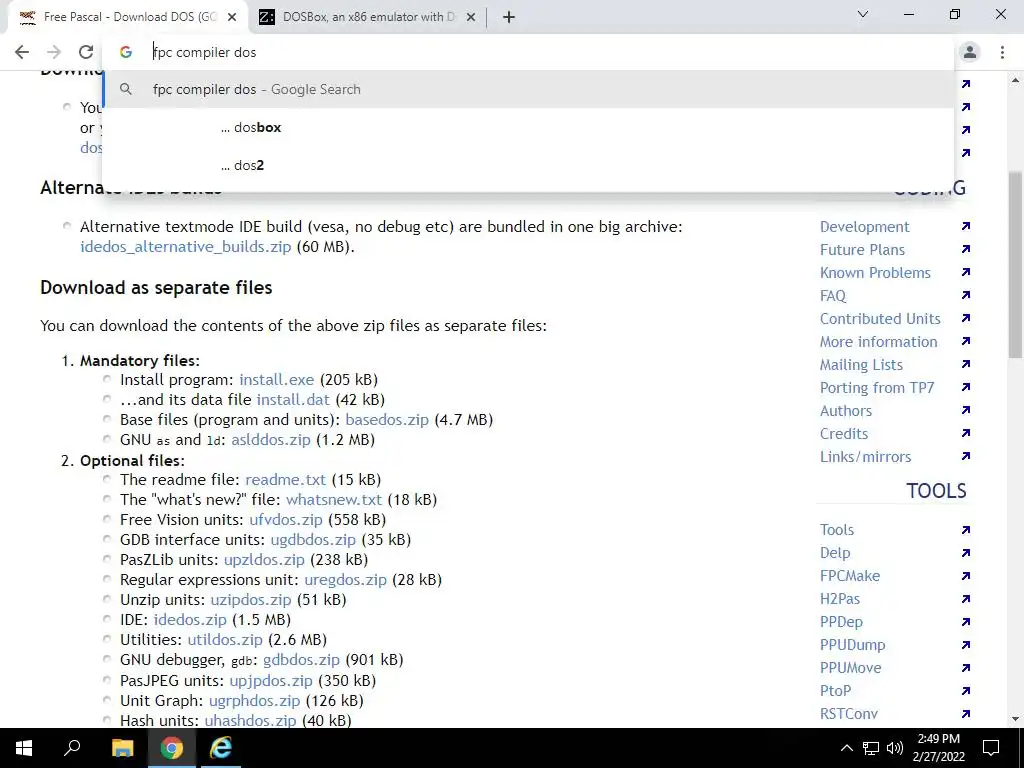Open the Mailing Lists sidebar link
1024x768 pixels.
point(861,365)
